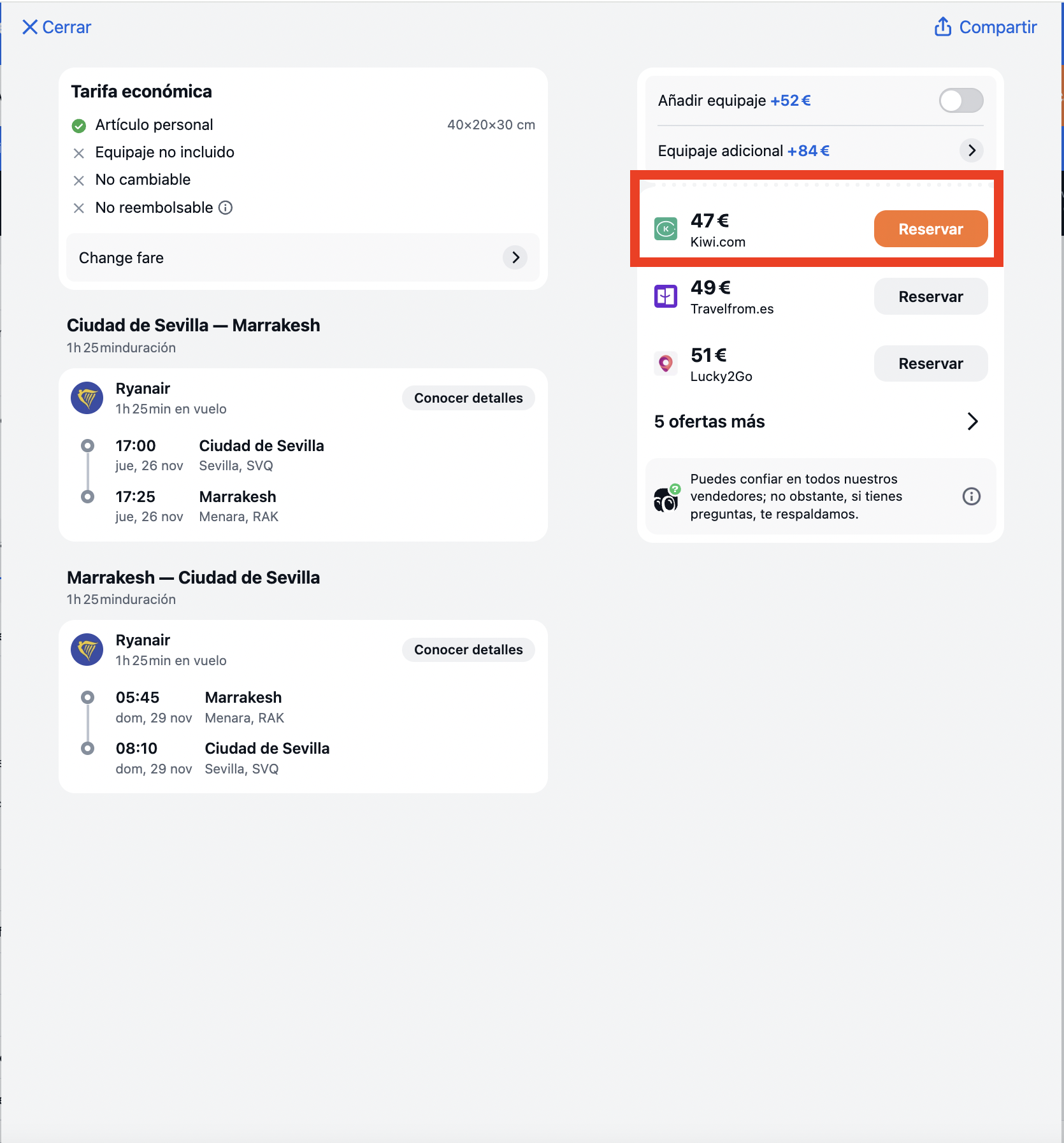Reserve the 47 € Kiwi.com offer
This screenshot has width=1064, height=1143.
click(x=930, y=229)
